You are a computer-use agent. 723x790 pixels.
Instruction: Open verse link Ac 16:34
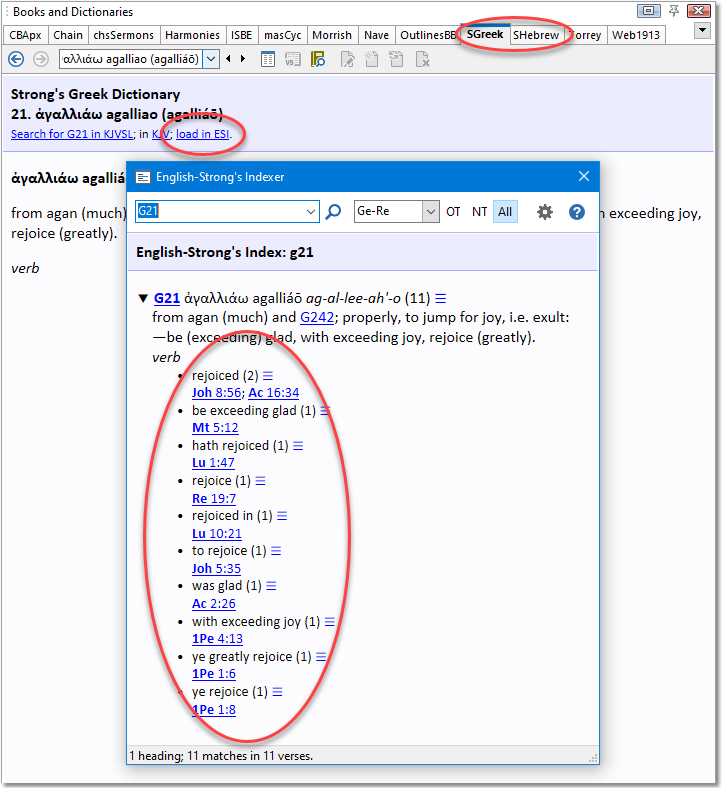click(274, 393)
